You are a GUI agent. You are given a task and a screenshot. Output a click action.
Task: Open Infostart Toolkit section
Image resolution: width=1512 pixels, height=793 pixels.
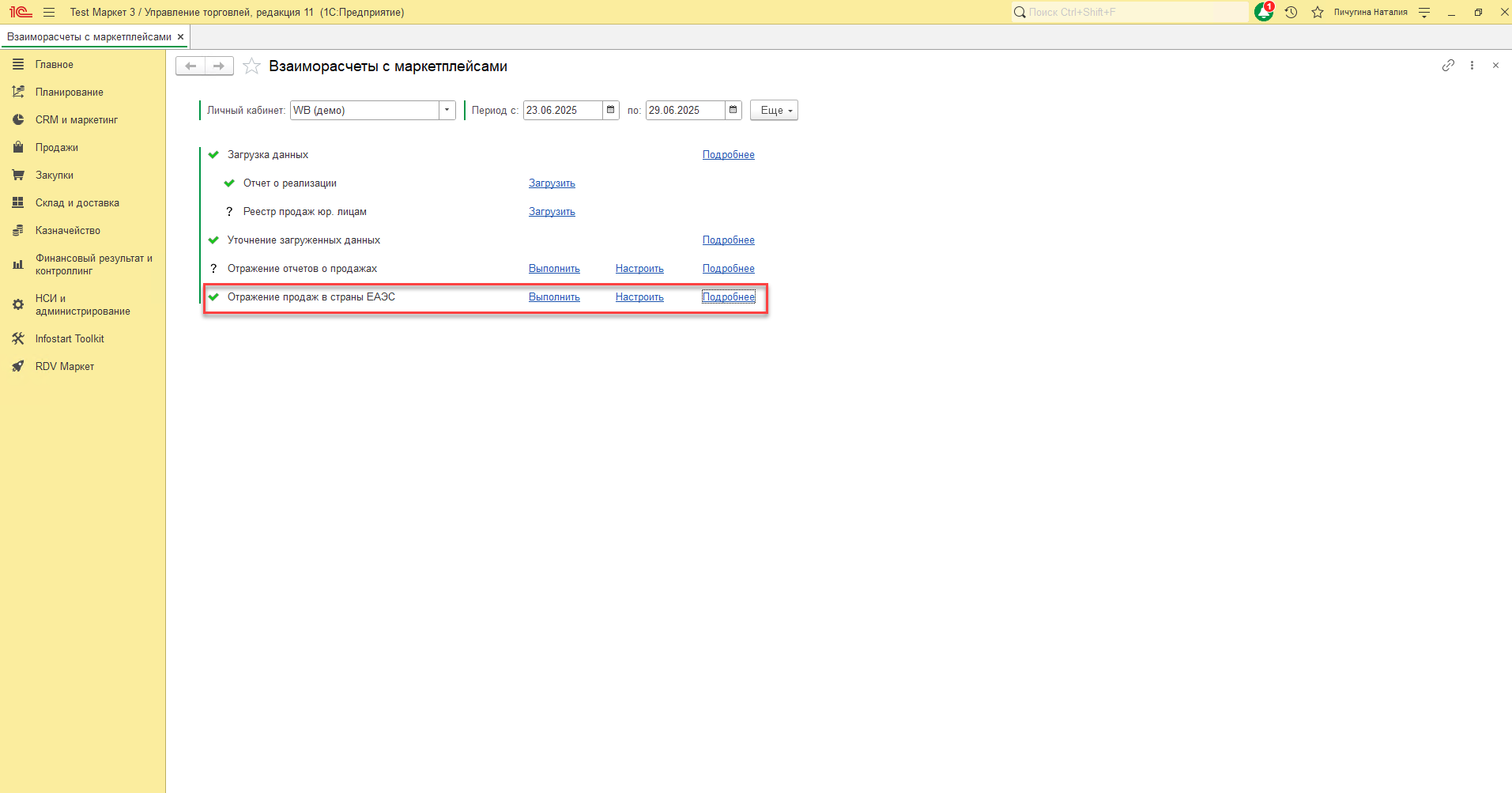[x=83, y=339]
